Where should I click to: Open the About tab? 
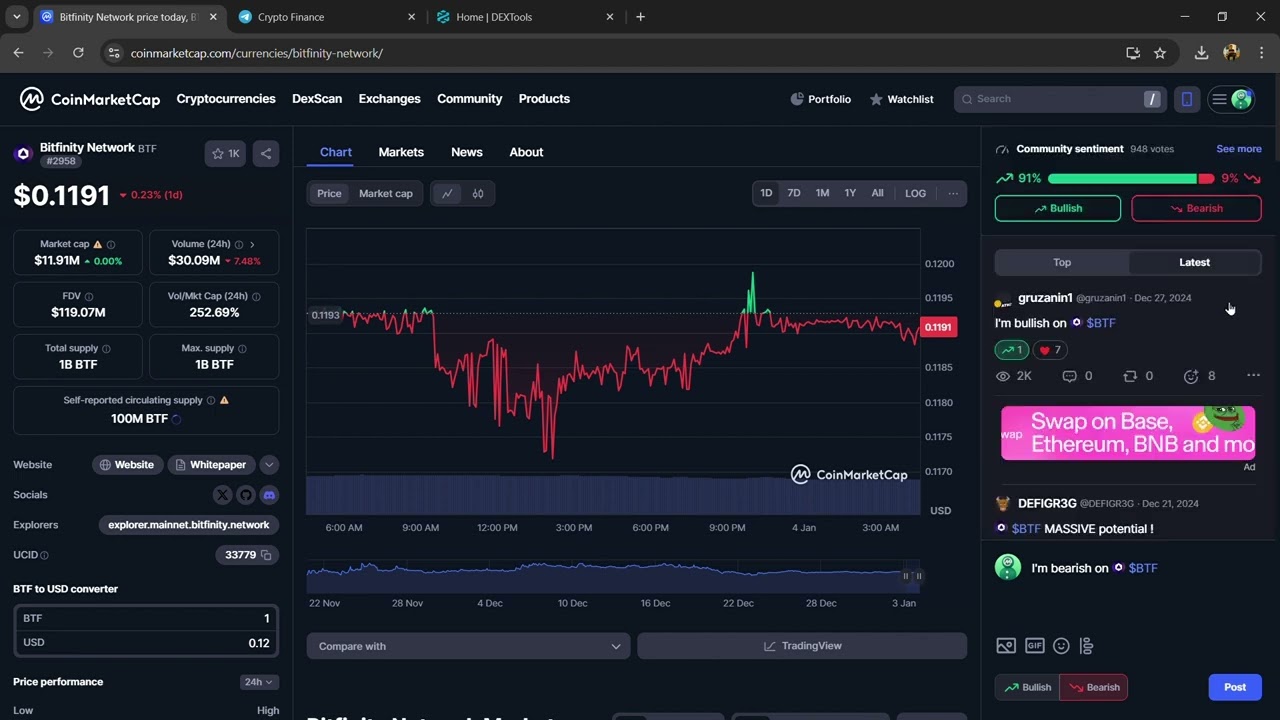click(526, 152)
